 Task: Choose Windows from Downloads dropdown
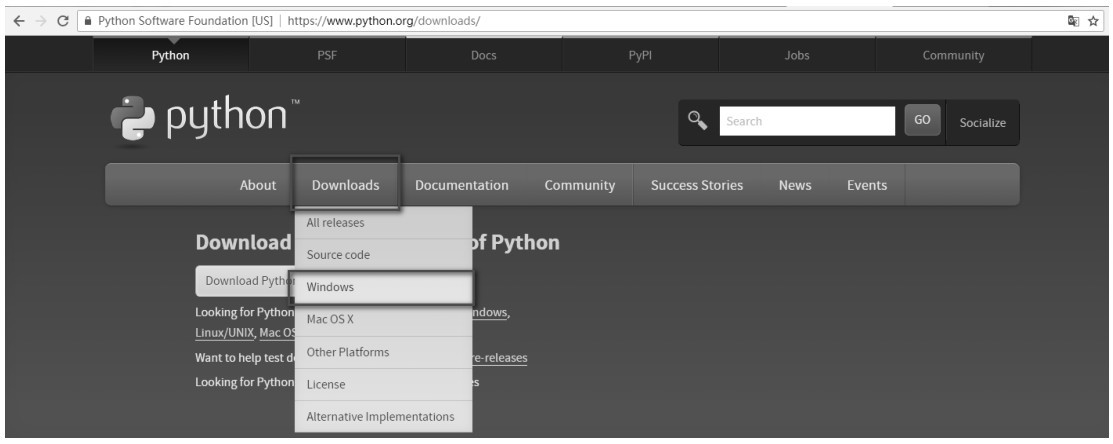pos(383,287)
